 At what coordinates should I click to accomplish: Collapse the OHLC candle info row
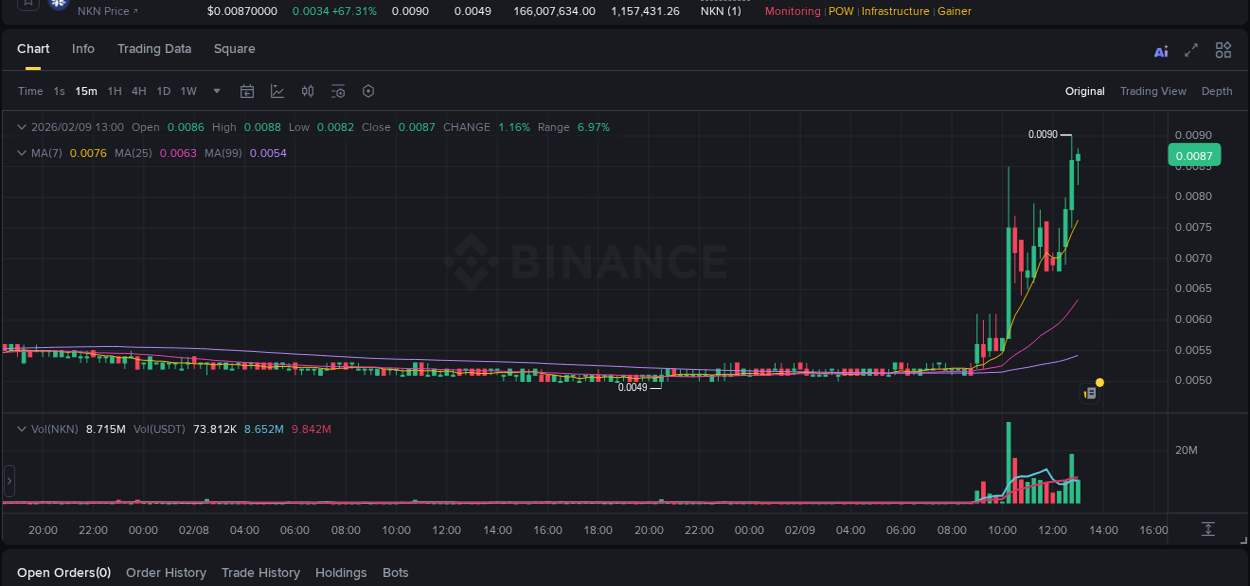(x=20, y=127)
